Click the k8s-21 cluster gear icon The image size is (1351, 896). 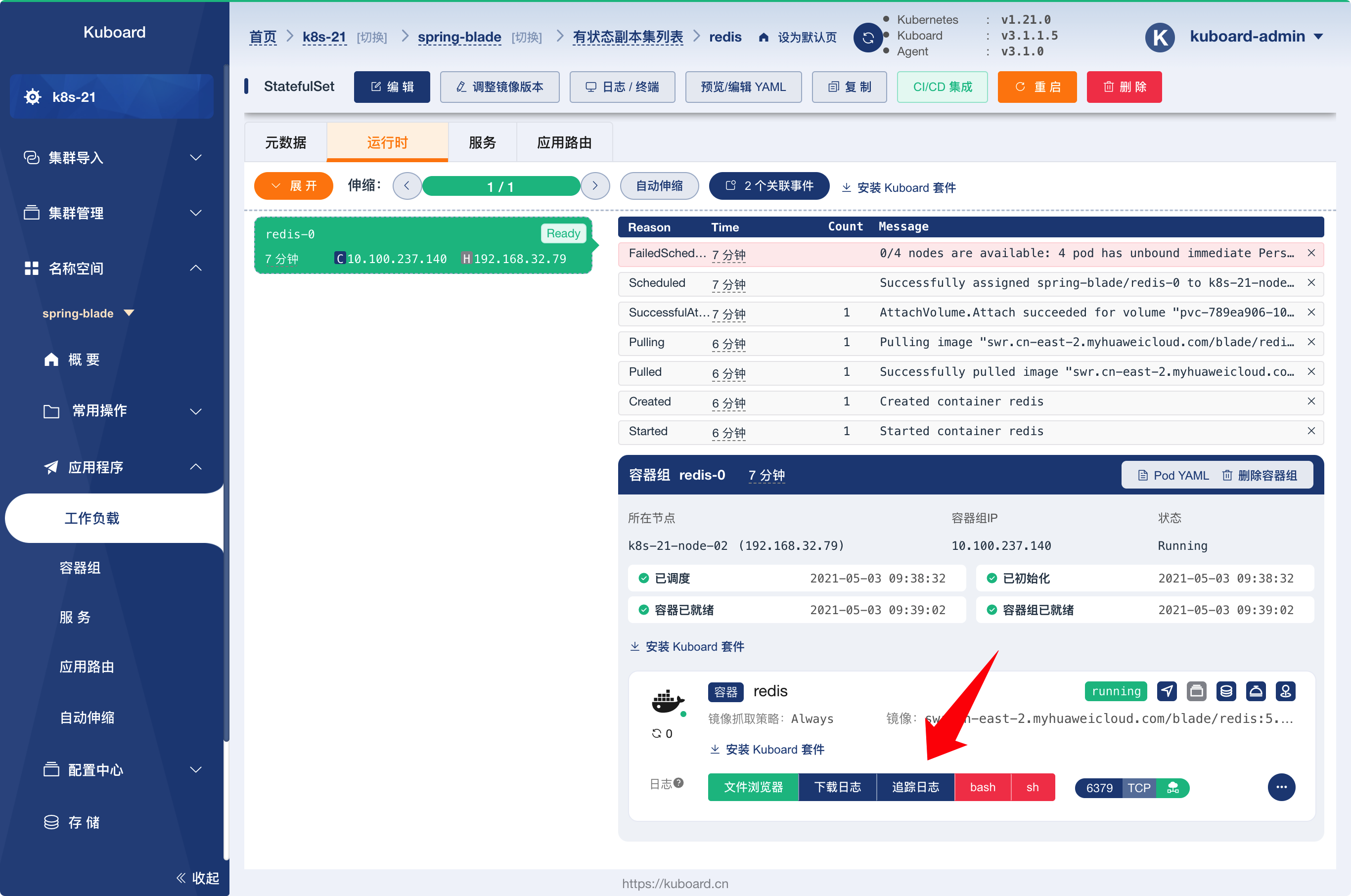pos(33,96)
